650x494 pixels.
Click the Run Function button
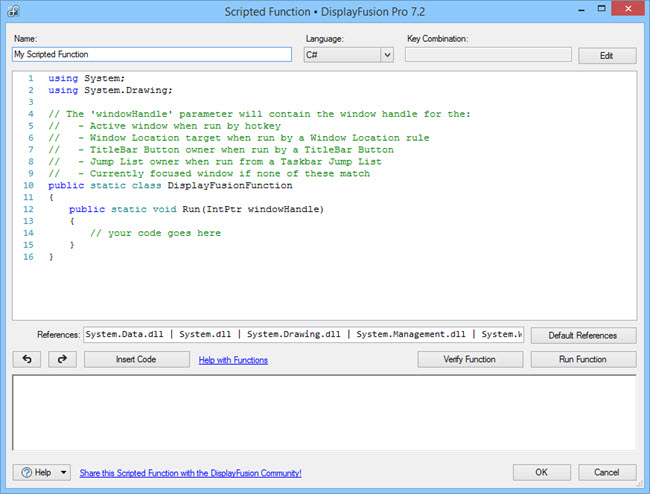point(583,359)
